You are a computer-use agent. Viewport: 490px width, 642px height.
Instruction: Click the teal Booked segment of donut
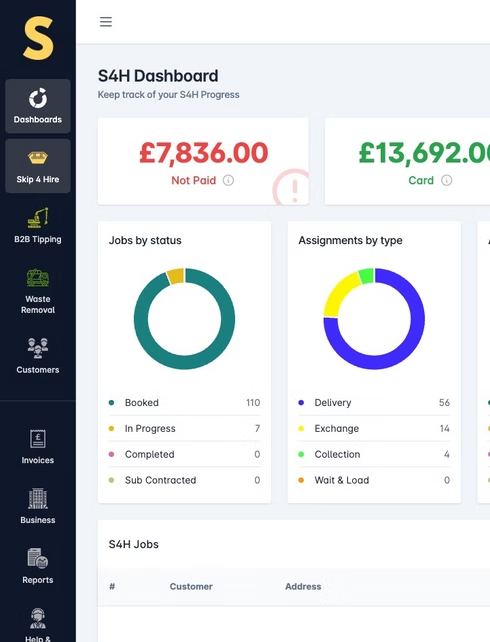(x=185, y=362)
